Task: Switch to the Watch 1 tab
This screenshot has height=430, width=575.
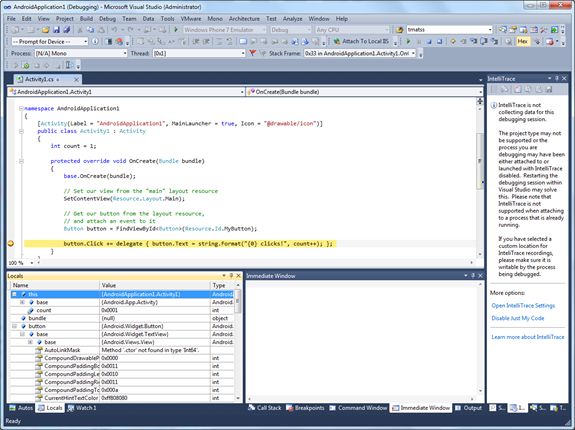Action: [x=82, y=408]
